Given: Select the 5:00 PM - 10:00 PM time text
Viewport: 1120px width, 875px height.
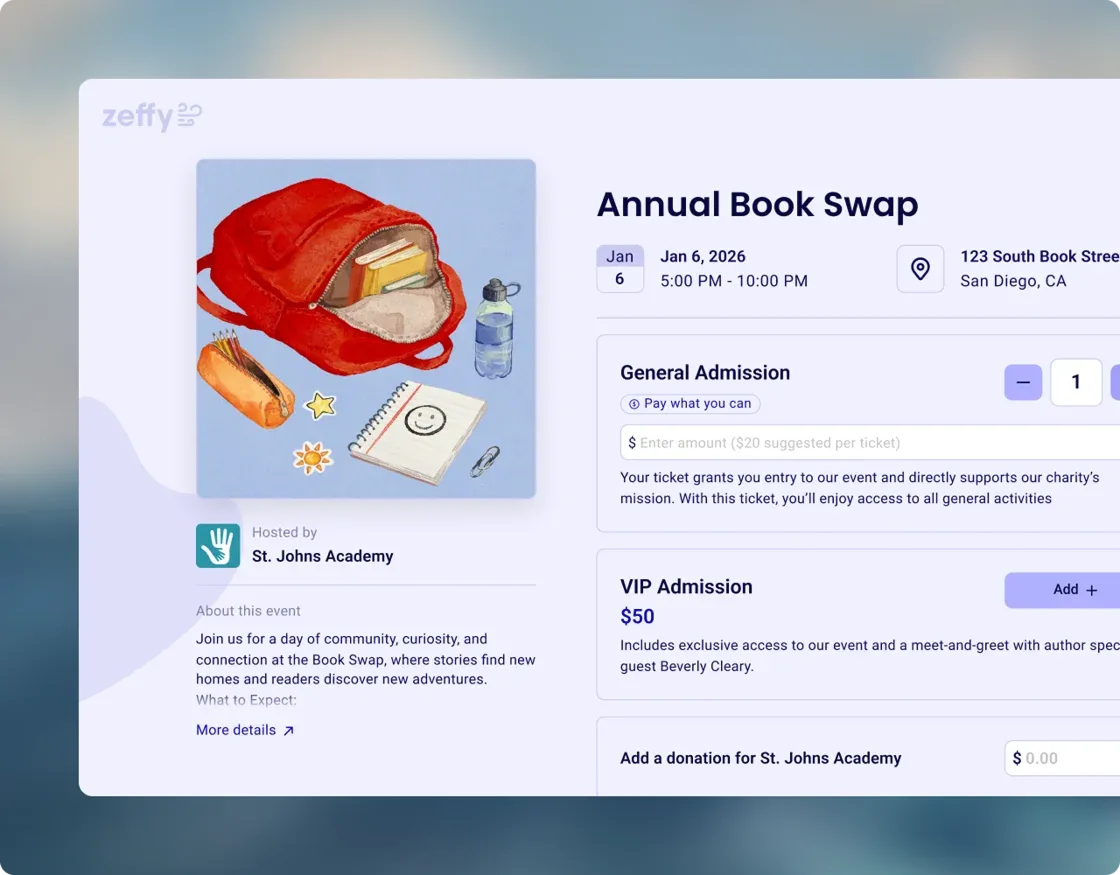Looking at the screenshot, I should [x=734, y=281].
